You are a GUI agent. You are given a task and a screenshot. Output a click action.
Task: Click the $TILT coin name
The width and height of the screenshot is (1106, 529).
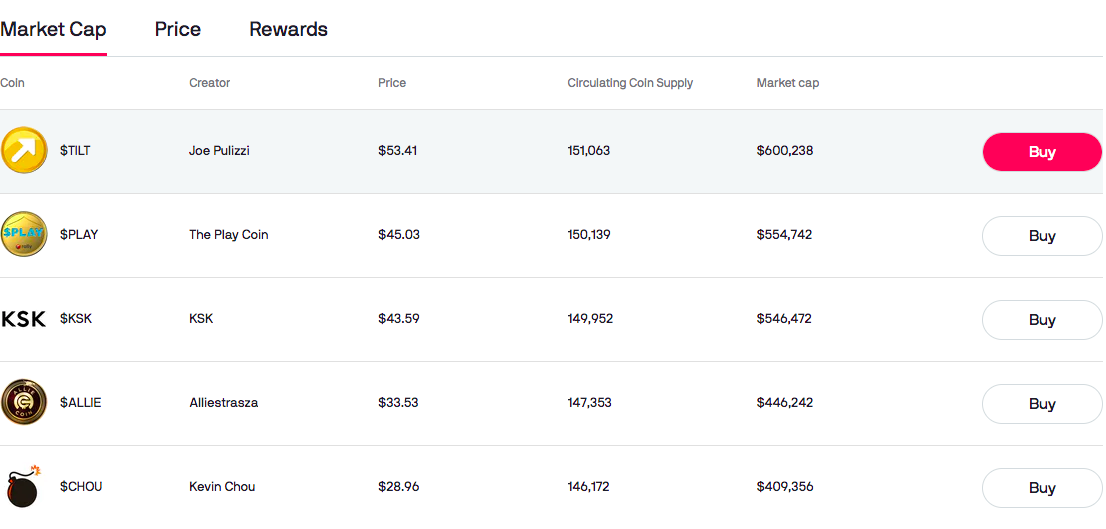[75, 151]
